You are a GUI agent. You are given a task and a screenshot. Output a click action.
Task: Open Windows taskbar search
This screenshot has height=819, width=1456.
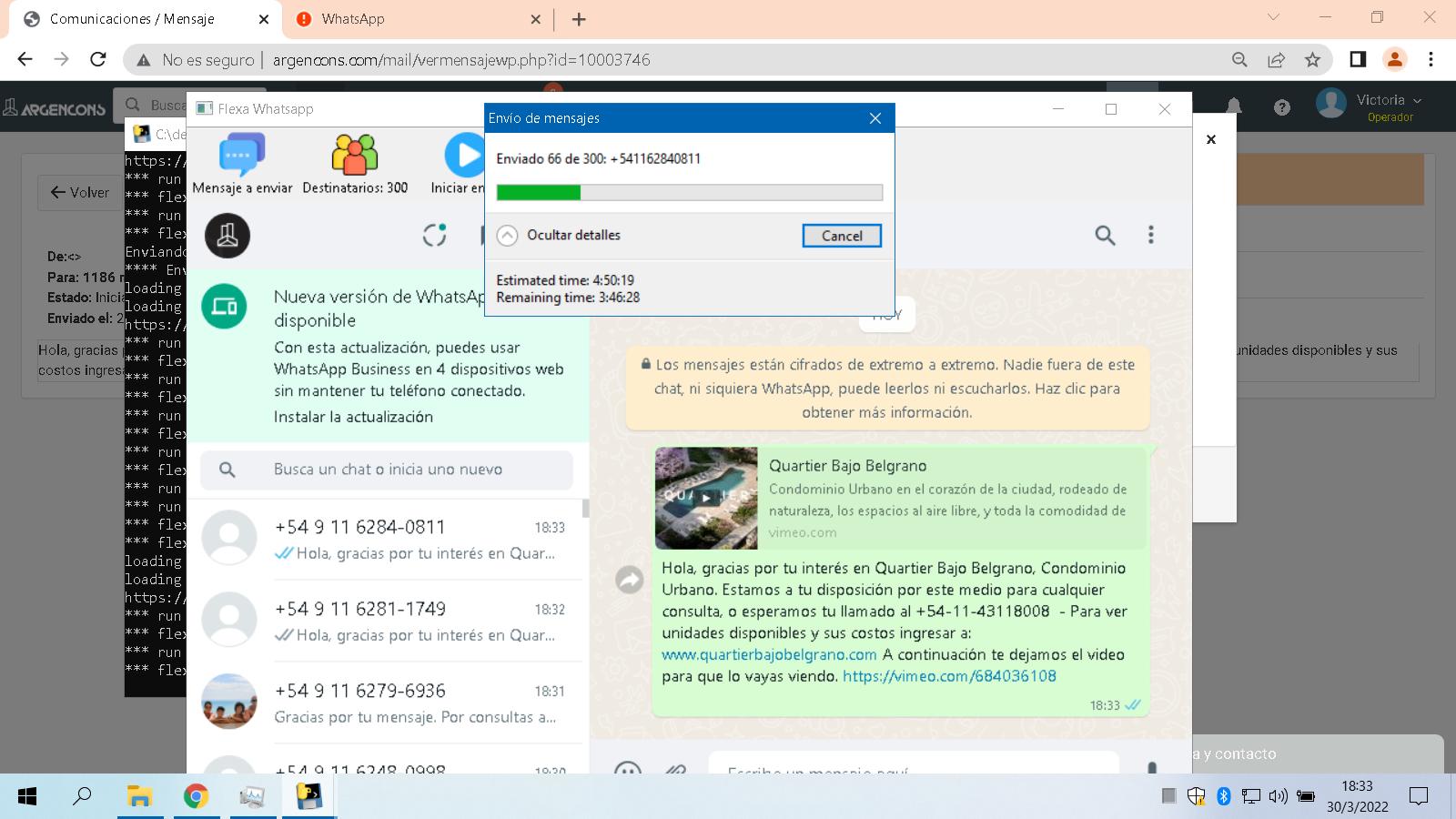83,796
